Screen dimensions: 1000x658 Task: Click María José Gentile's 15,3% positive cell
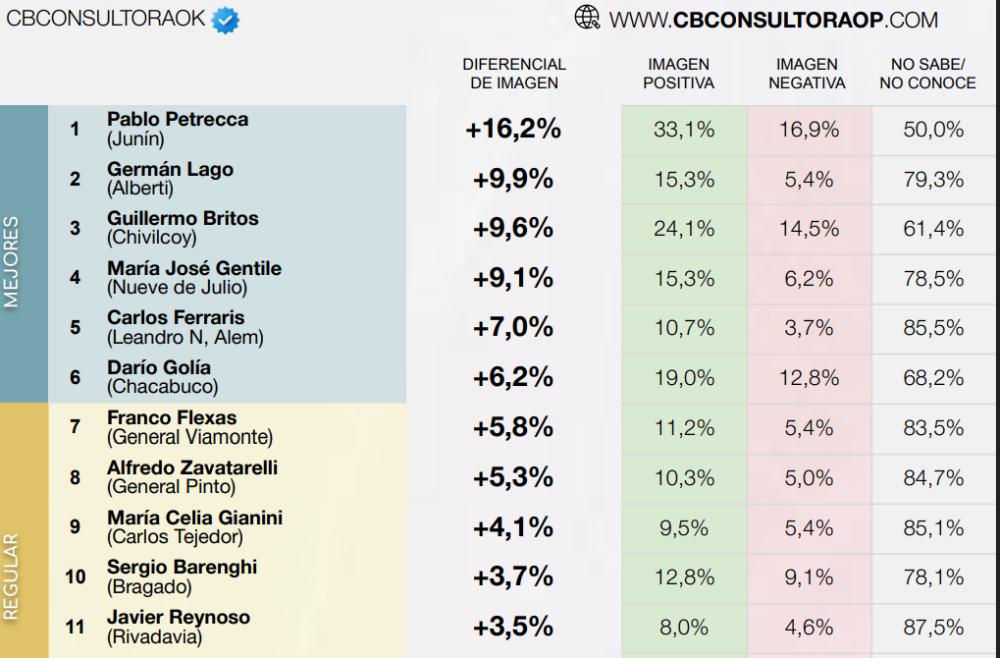coord(684,279)
